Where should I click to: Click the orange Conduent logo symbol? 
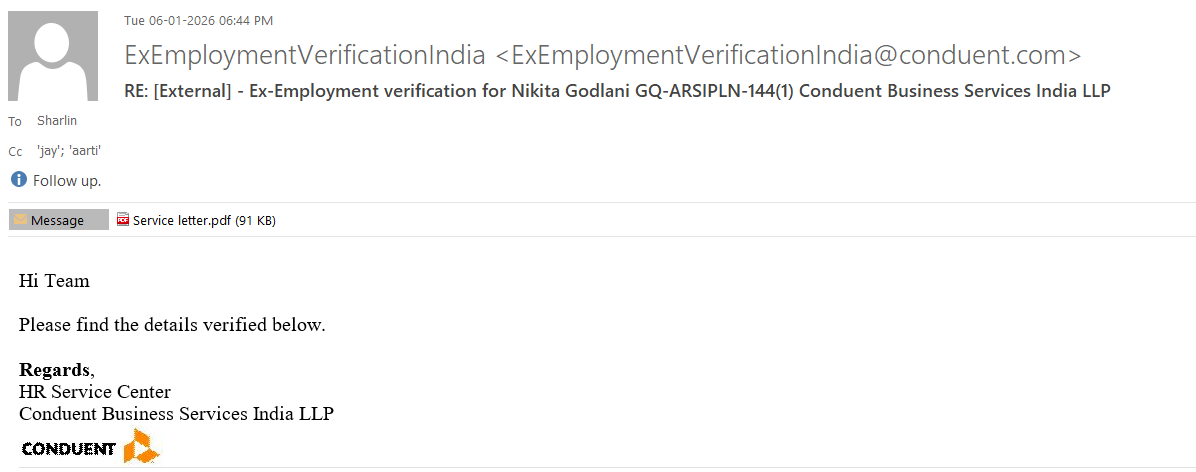click(140, 447)
